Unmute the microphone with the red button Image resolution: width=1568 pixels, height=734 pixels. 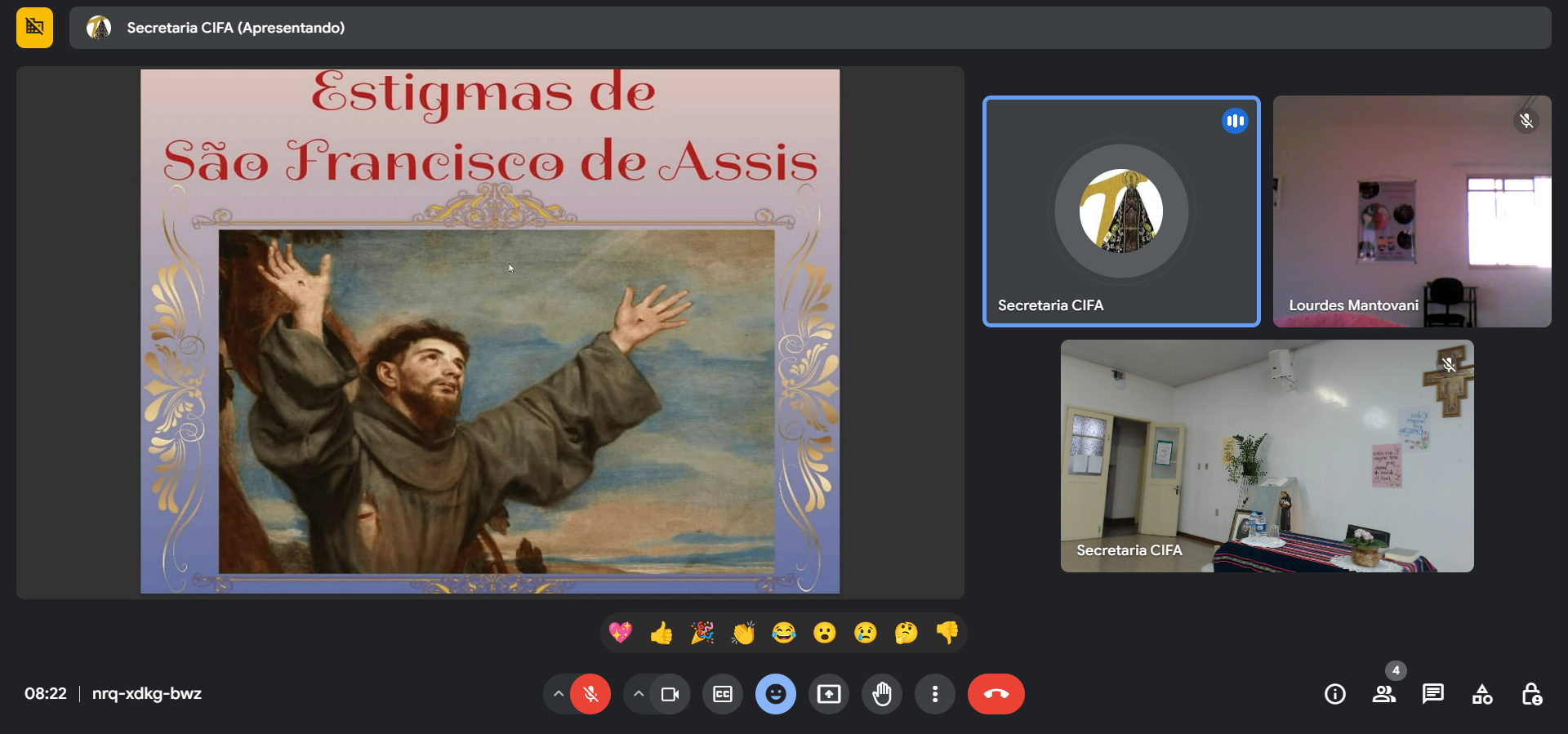[x=590, y=694]
